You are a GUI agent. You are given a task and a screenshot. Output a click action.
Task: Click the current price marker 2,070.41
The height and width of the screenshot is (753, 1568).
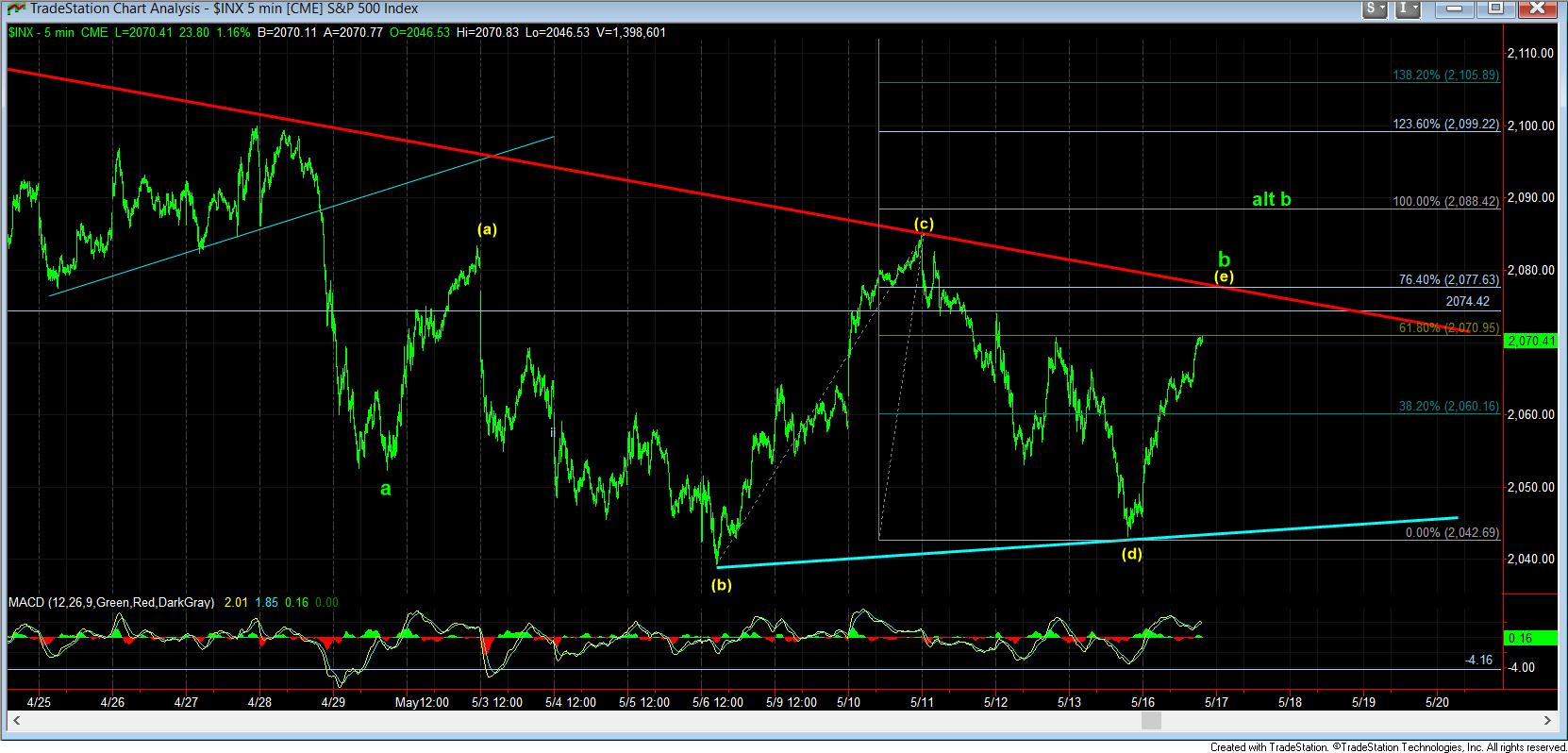click(1529, 341)
